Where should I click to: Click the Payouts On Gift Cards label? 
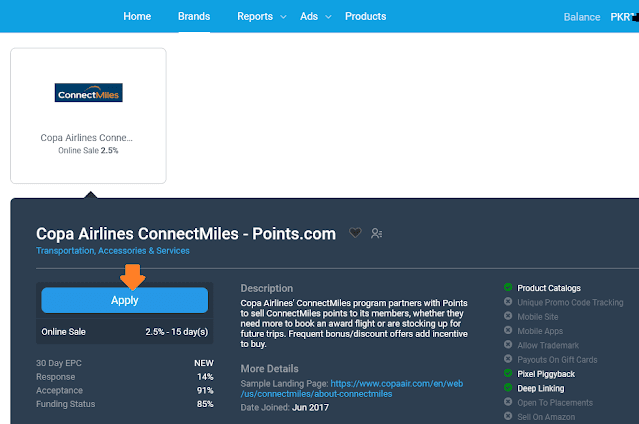pos(557,360)
